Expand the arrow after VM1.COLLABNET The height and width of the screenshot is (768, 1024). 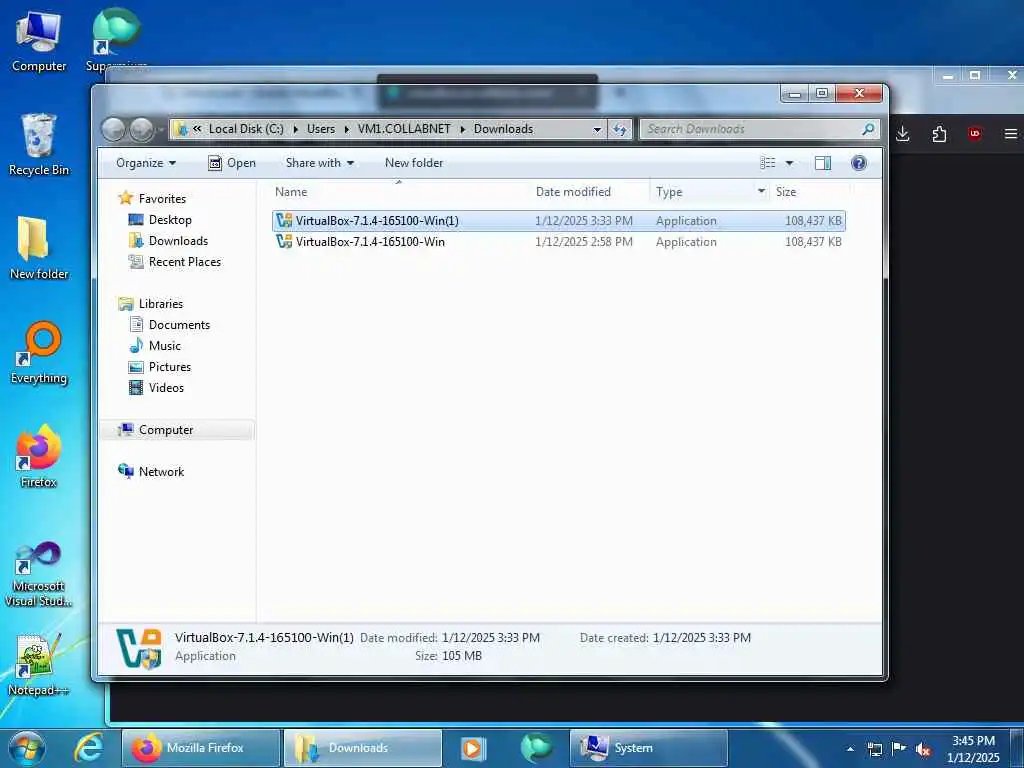(x=462, y=129)
